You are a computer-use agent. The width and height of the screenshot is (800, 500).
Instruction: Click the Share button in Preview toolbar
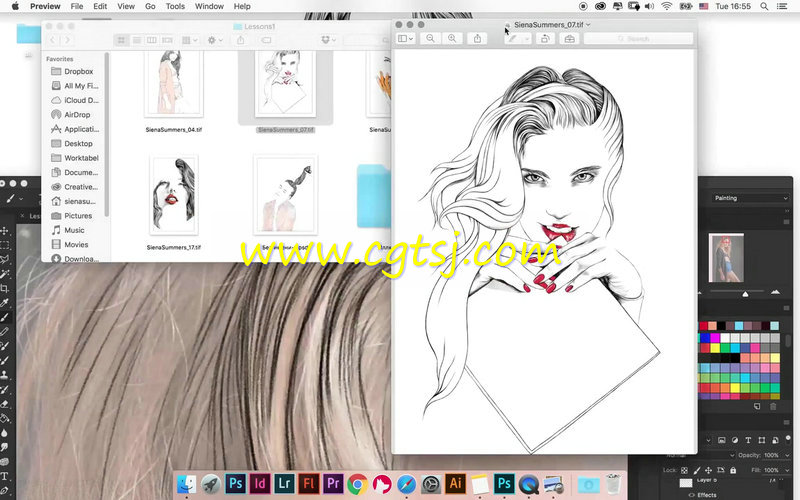click(477, 38)
